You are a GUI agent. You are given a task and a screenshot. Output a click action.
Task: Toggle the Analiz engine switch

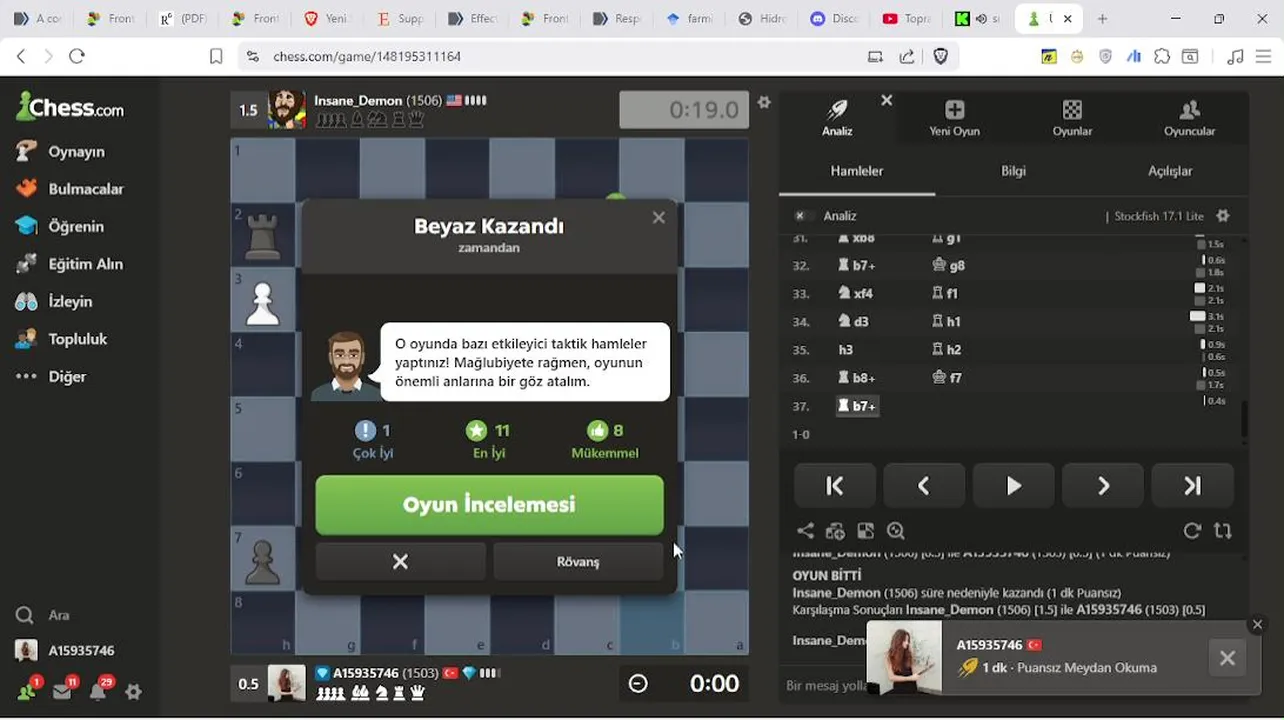[x=800, y=215]
